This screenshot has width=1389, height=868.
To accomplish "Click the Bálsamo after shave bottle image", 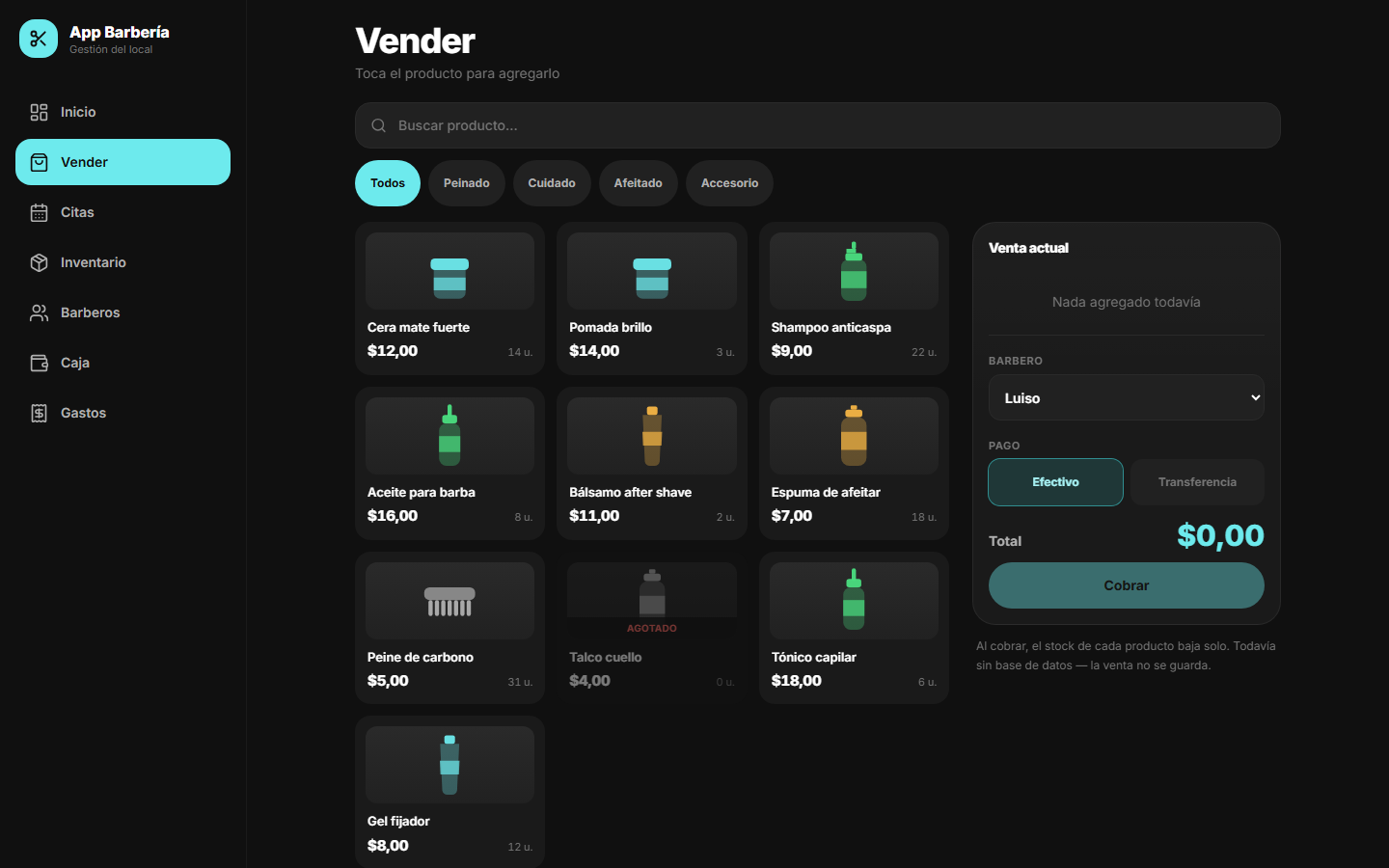I will pos(652,436).
